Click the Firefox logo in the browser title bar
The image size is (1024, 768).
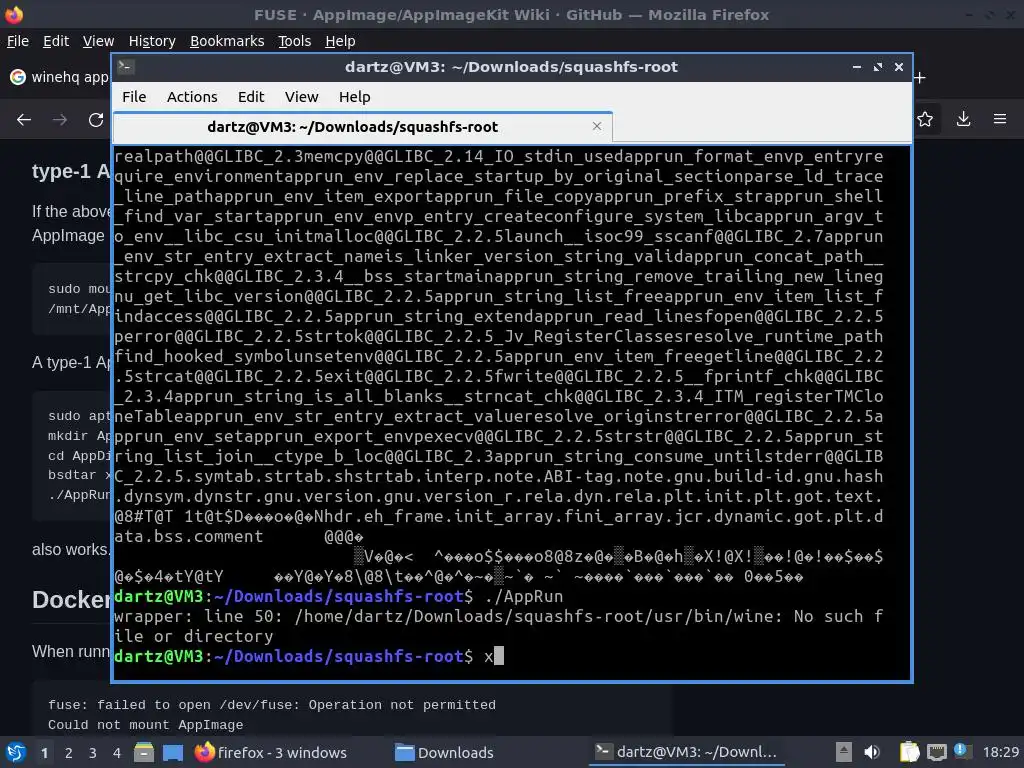(13, 14)
